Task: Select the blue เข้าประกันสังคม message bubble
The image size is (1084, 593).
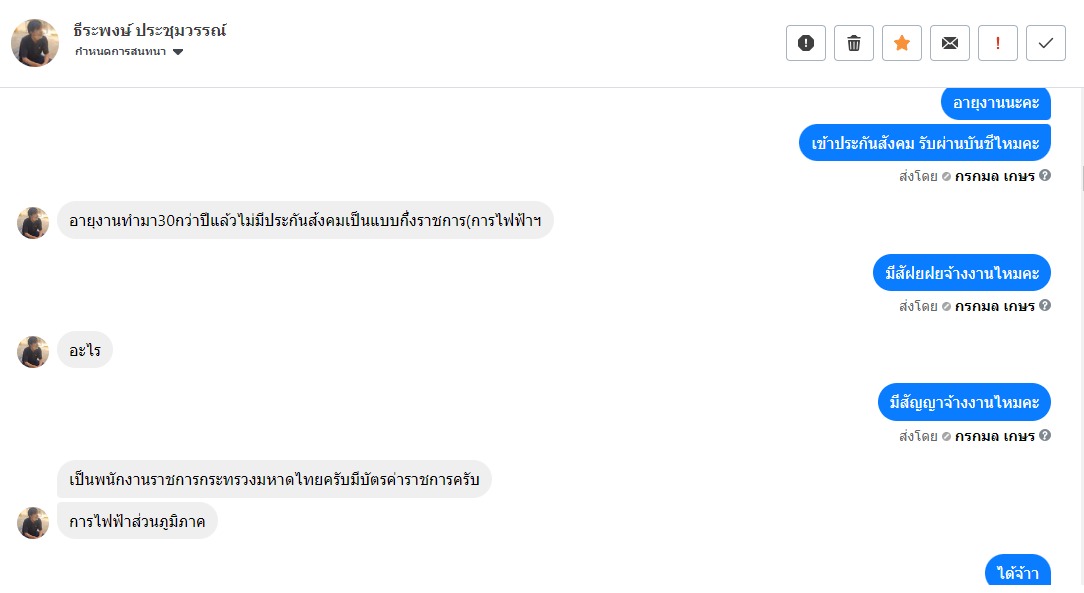Action: [925, 143]
